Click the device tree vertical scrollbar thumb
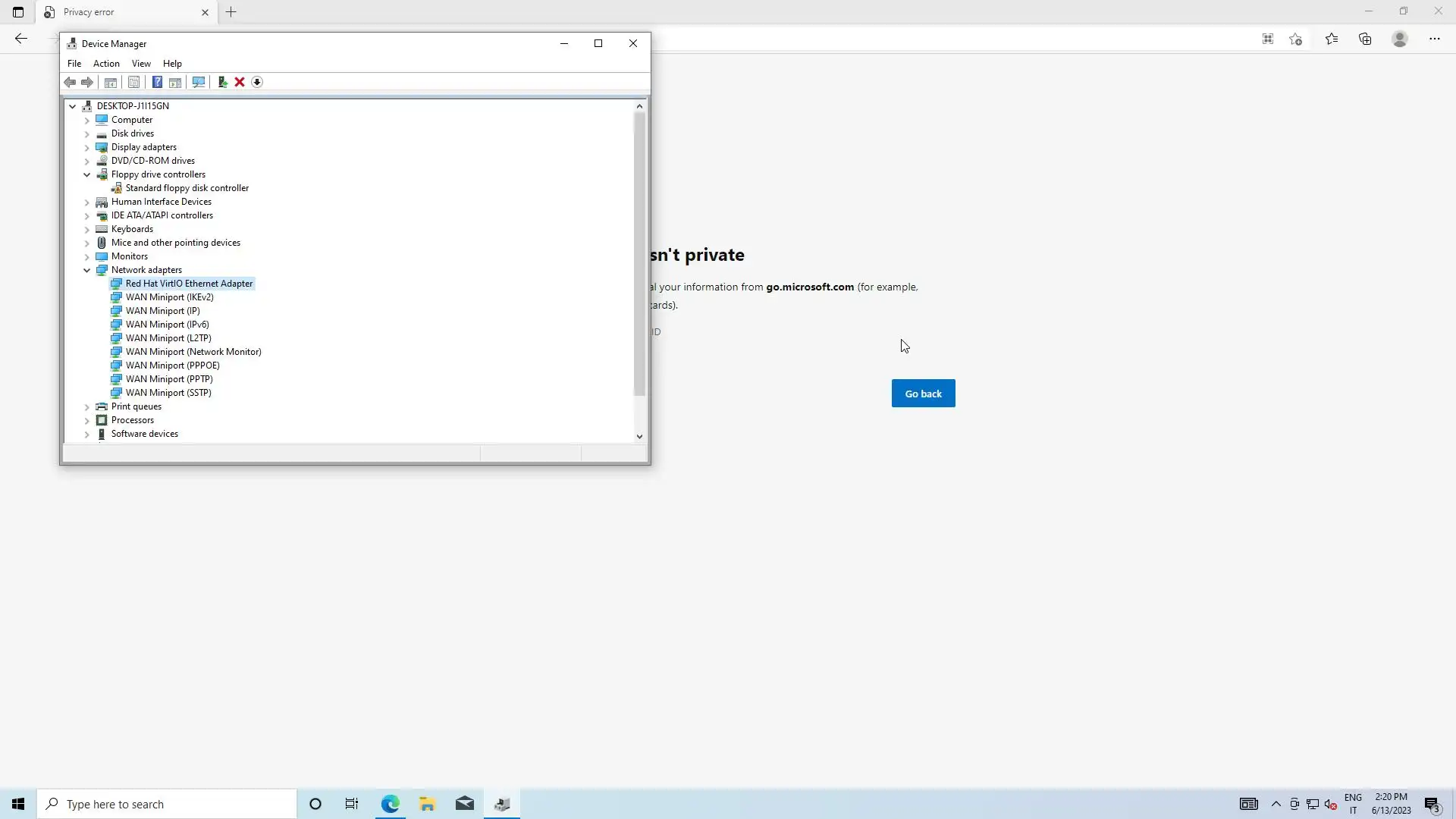 639,254
